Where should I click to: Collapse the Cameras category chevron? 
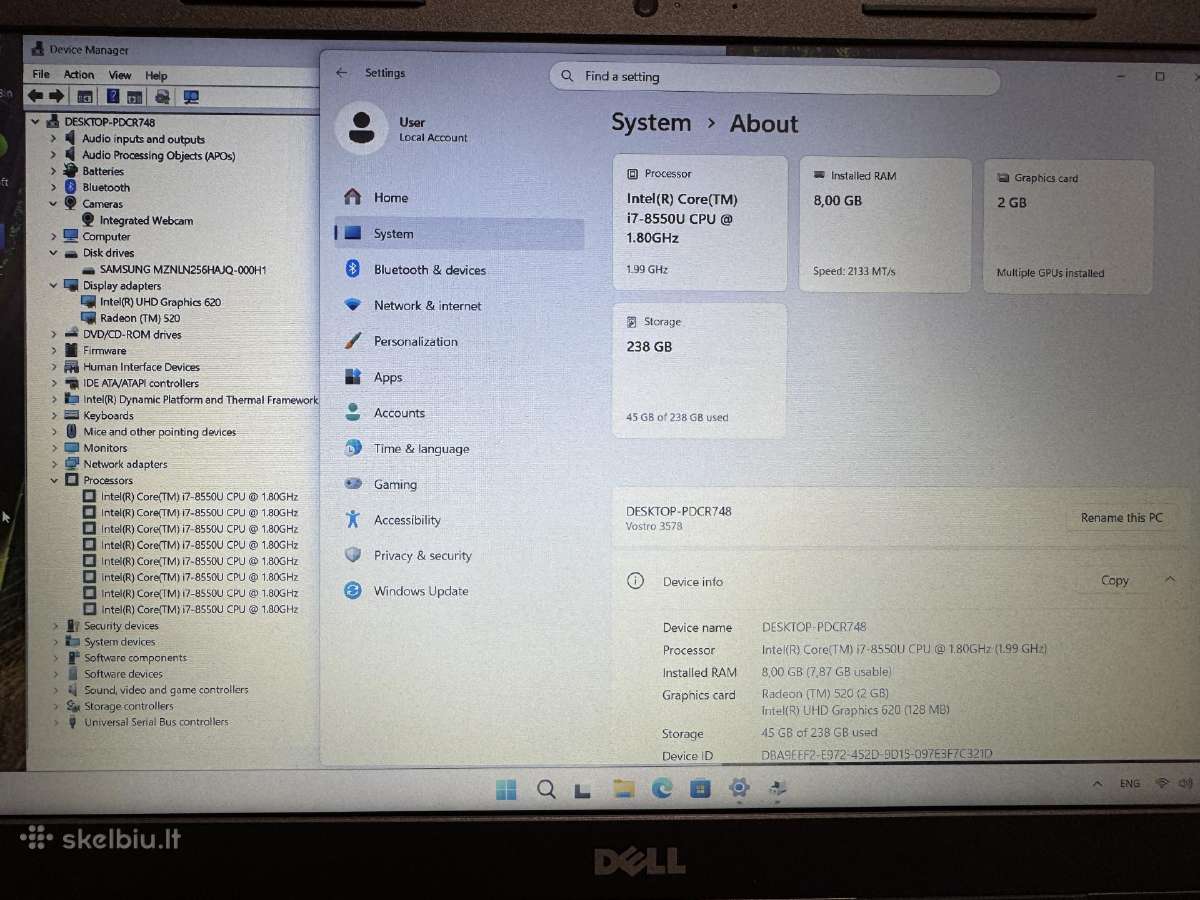pos(54,203)
